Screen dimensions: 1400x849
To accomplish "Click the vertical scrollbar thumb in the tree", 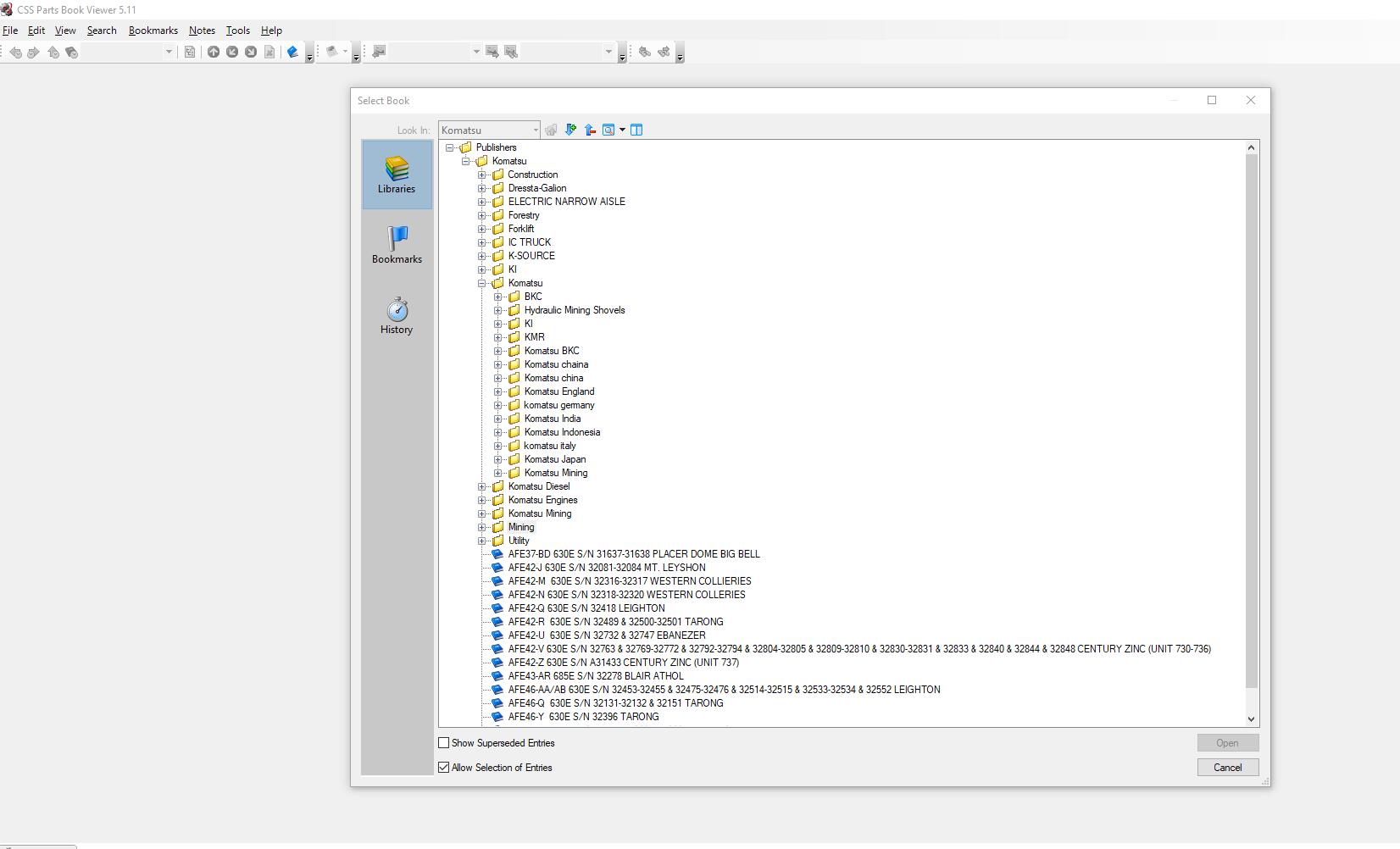I will (x=1252, y=421).
